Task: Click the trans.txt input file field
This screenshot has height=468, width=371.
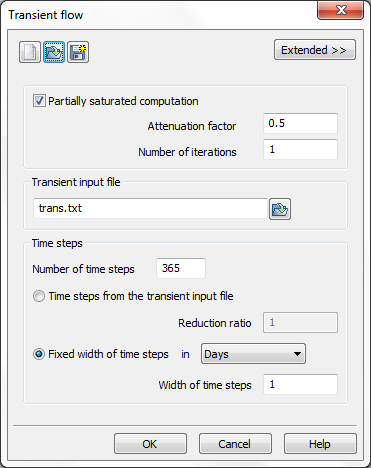Action: [150, 209]
